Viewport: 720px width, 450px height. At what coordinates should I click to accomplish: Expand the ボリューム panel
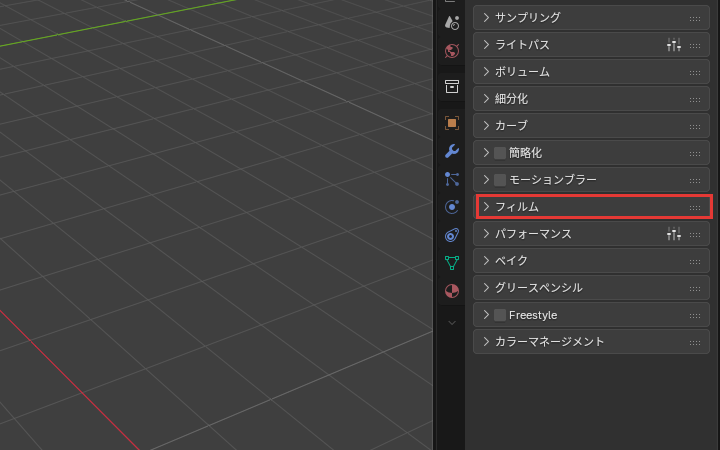[x=591, y=72]
